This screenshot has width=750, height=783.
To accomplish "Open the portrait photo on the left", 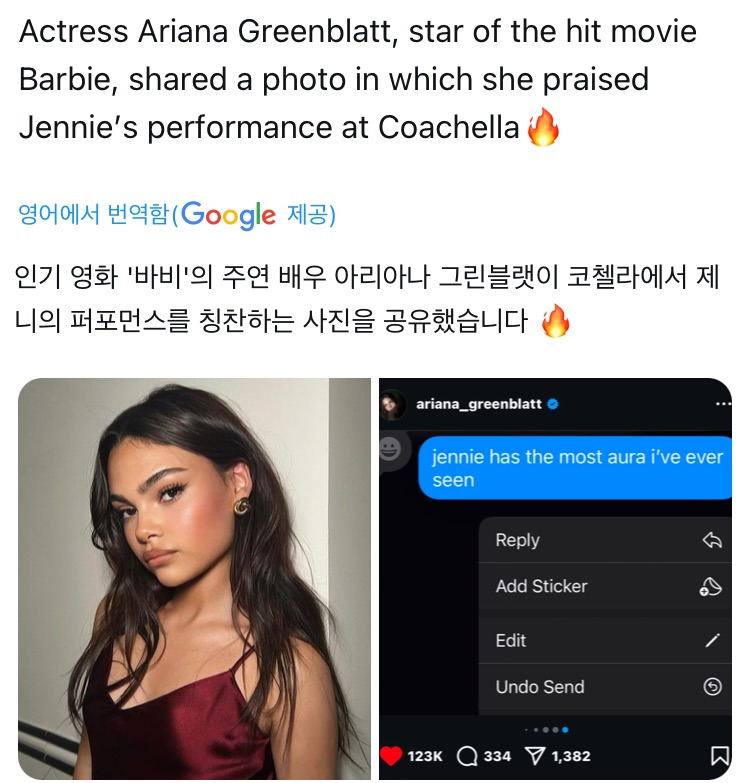I will pos(194,578).
